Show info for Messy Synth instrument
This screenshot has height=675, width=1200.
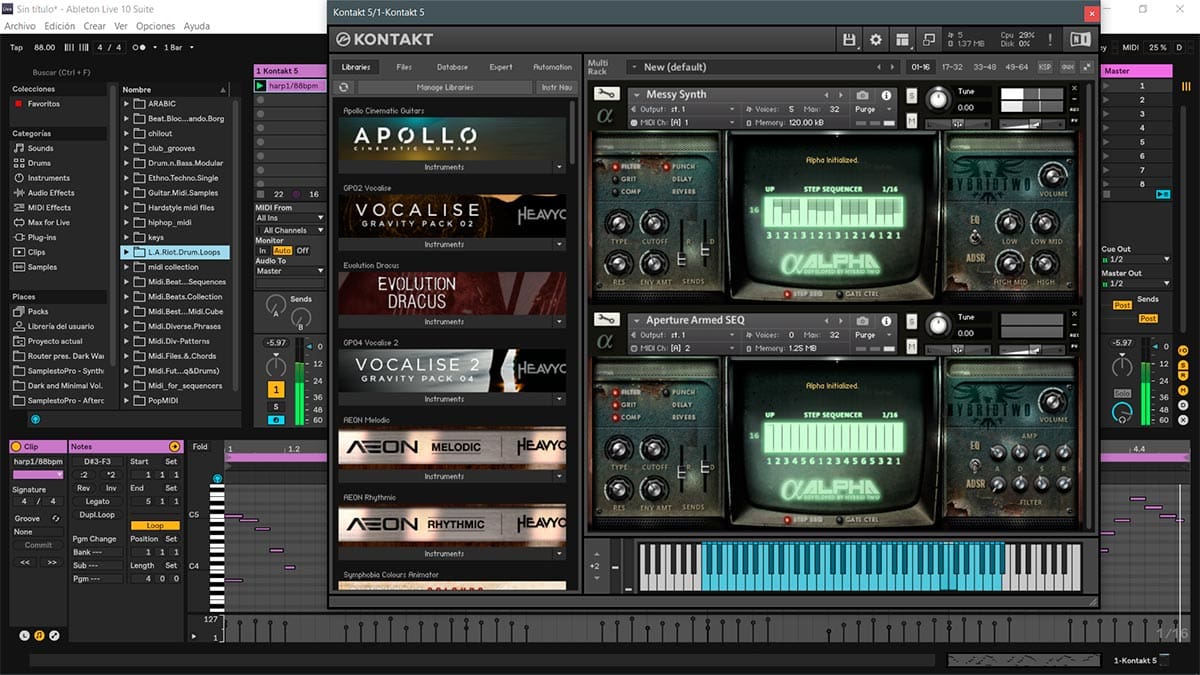pyautogui.click(x=885, y=95)
